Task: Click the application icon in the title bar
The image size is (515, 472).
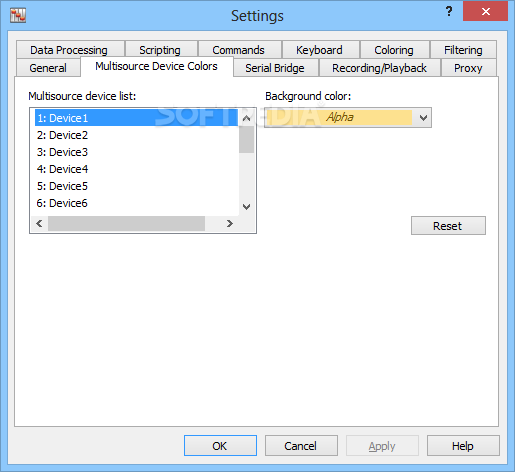Action: point(18,15)
